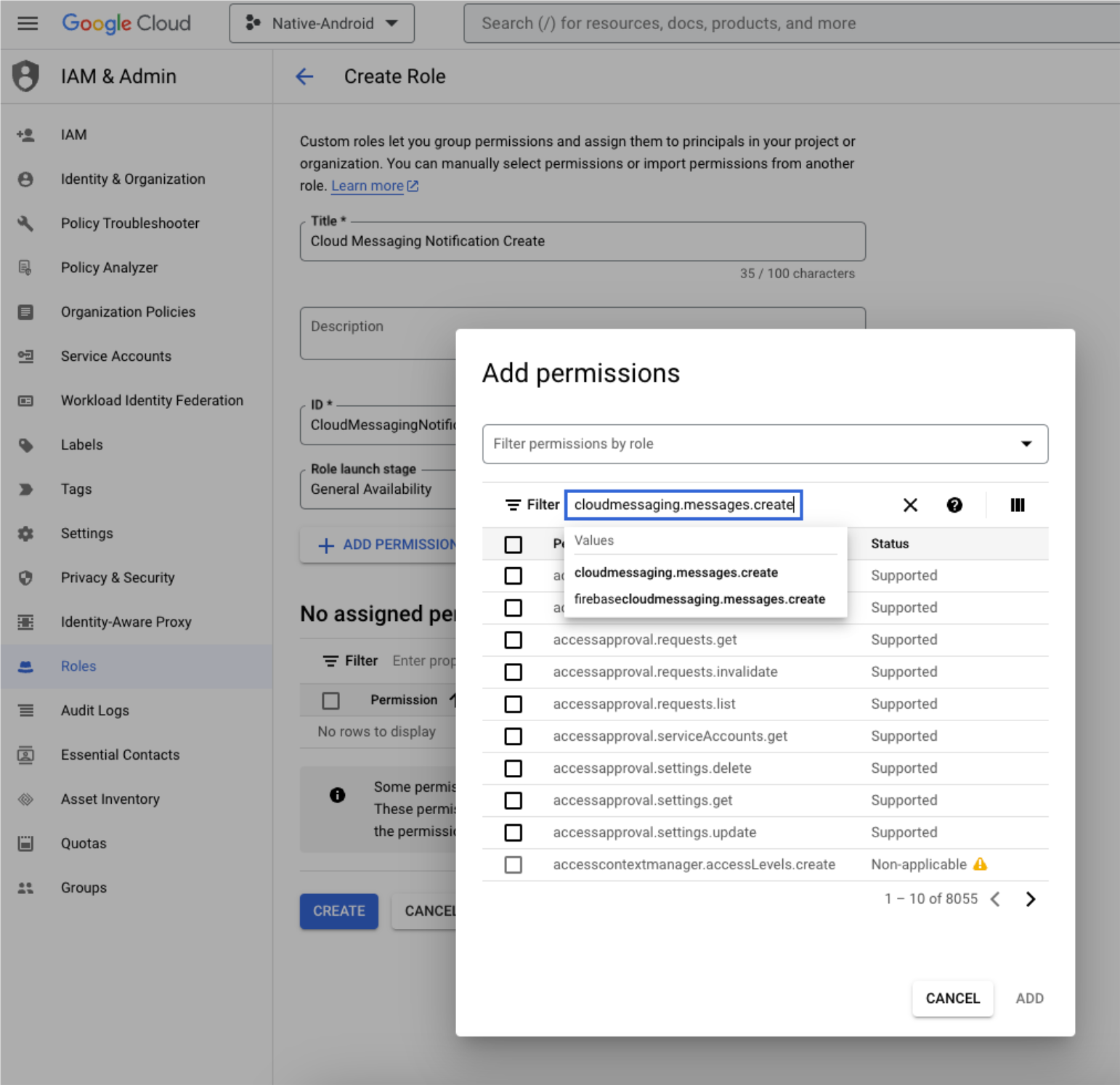Open Audit Logs from the sidebar

coord(94,710)
